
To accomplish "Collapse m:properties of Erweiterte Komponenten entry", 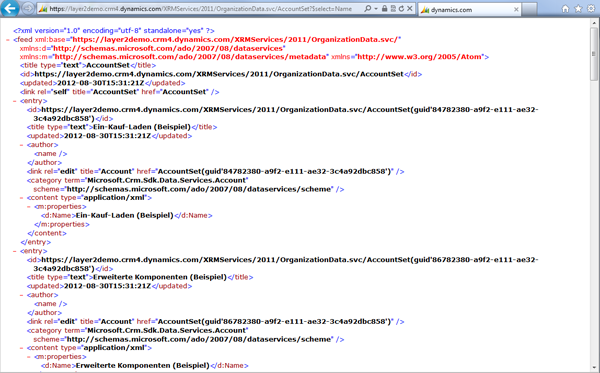I will click(x=28, y=357).
